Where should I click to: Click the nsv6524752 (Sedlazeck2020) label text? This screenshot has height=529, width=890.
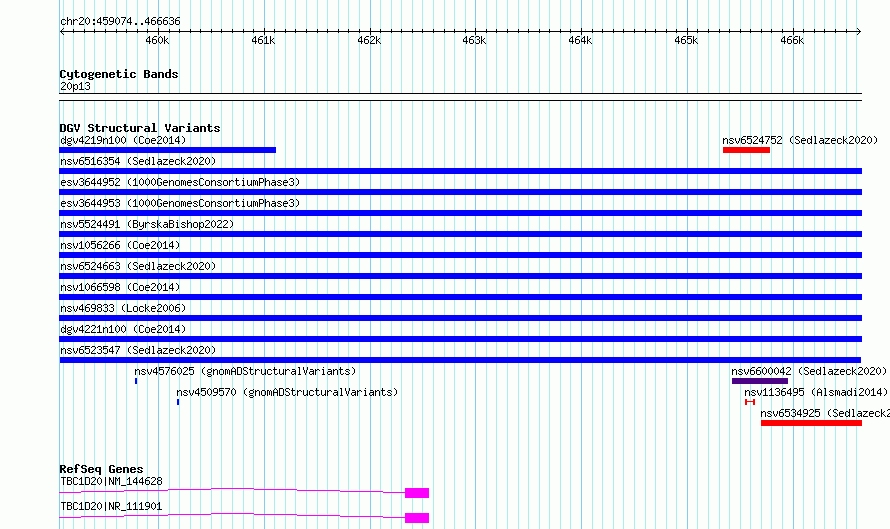point(800,140)
